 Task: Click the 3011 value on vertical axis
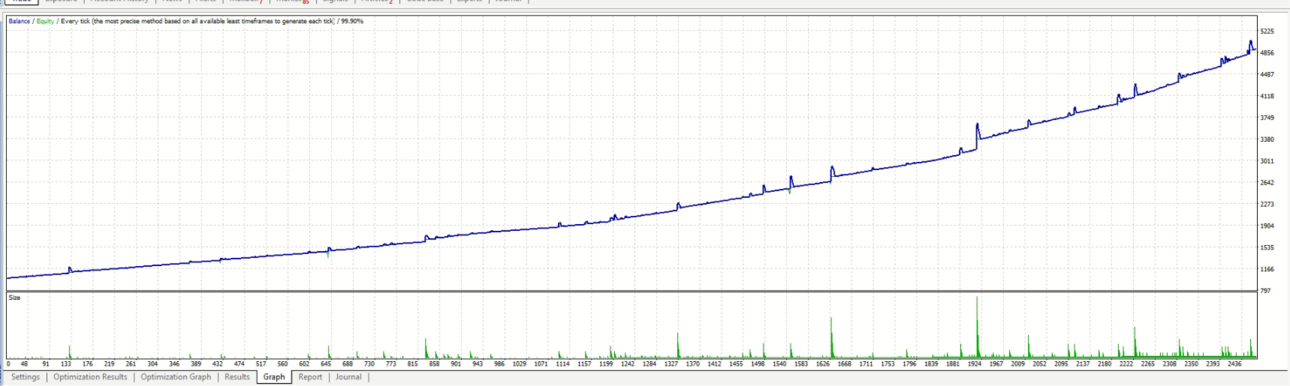1268,161
